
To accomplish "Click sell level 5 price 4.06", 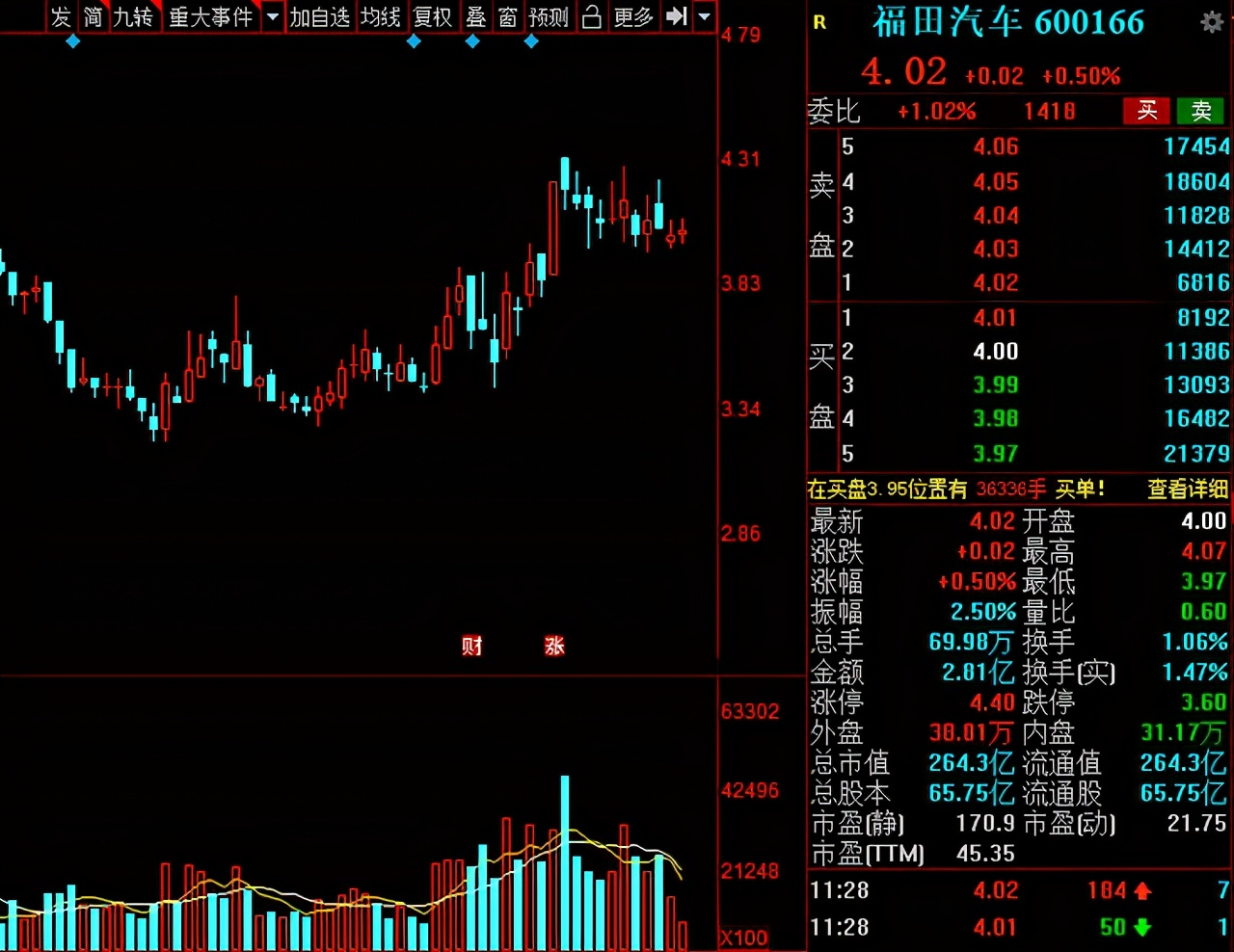I will click(996, 146).
